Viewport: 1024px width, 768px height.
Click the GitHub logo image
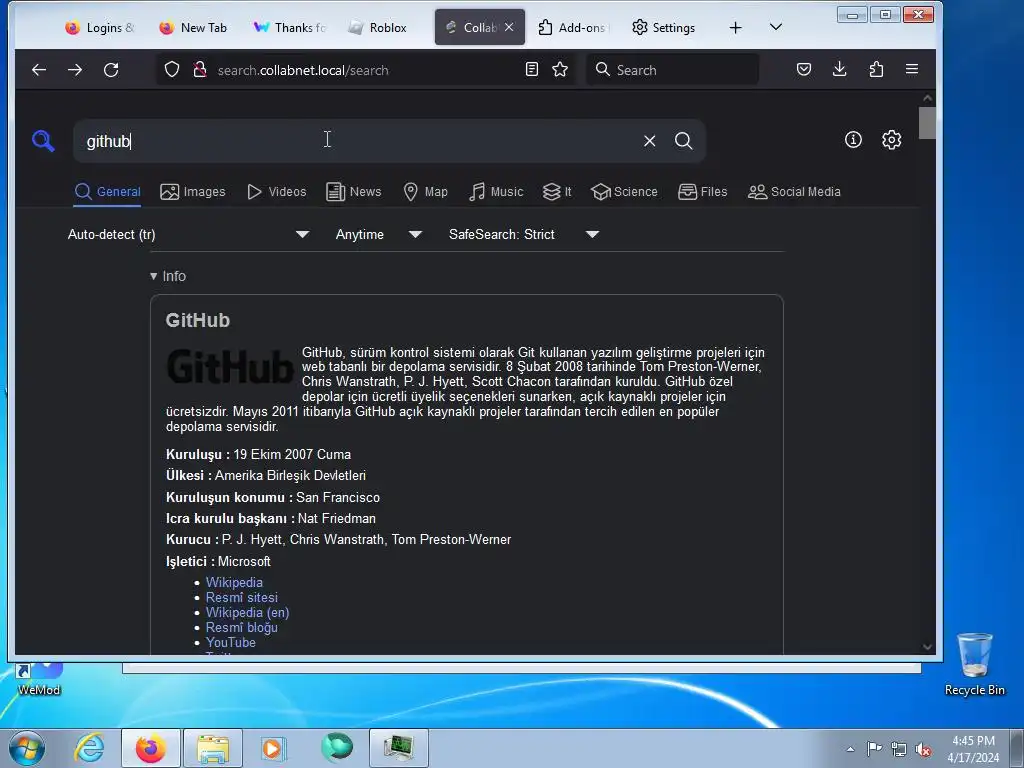click(231, 366)
